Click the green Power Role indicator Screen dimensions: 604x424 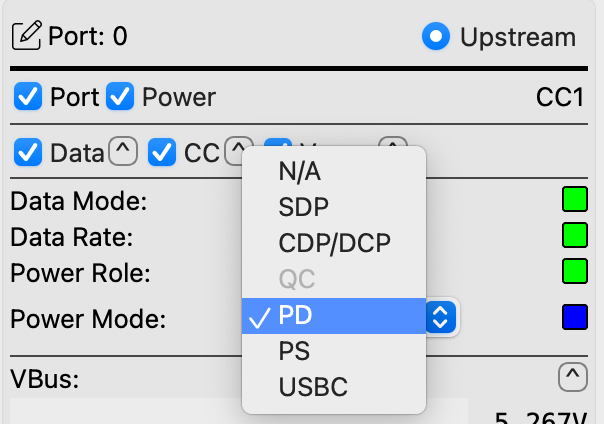574,271
